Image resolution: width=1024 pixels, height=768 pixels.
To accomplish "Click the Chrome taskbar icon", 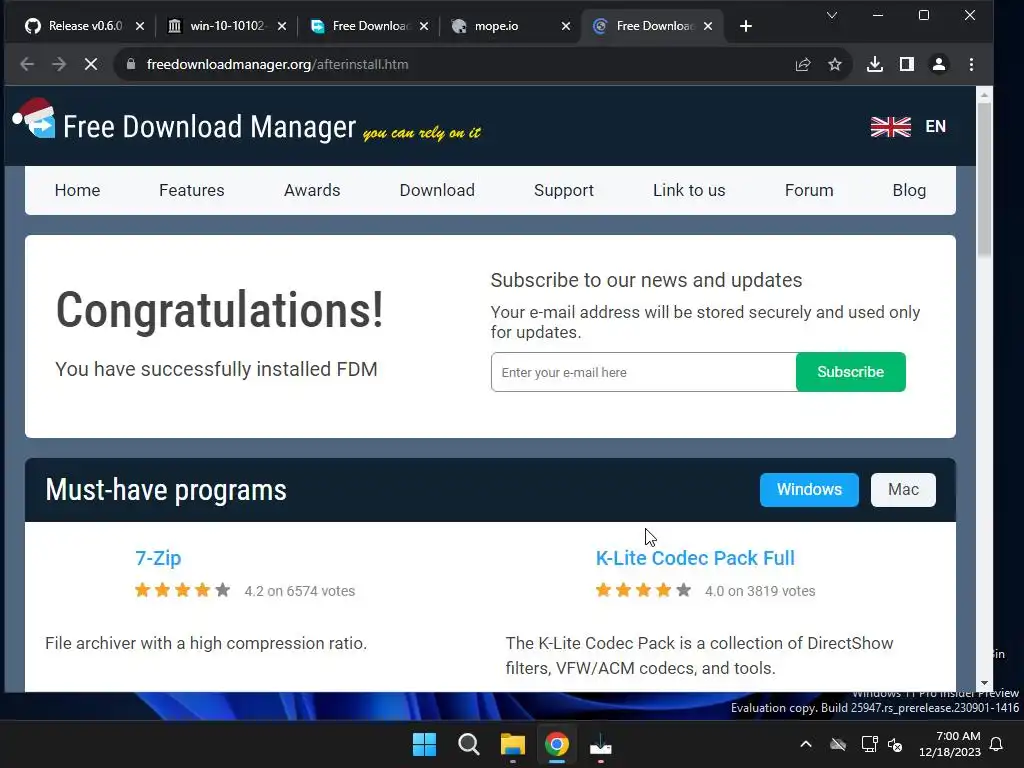I will 556,744.
